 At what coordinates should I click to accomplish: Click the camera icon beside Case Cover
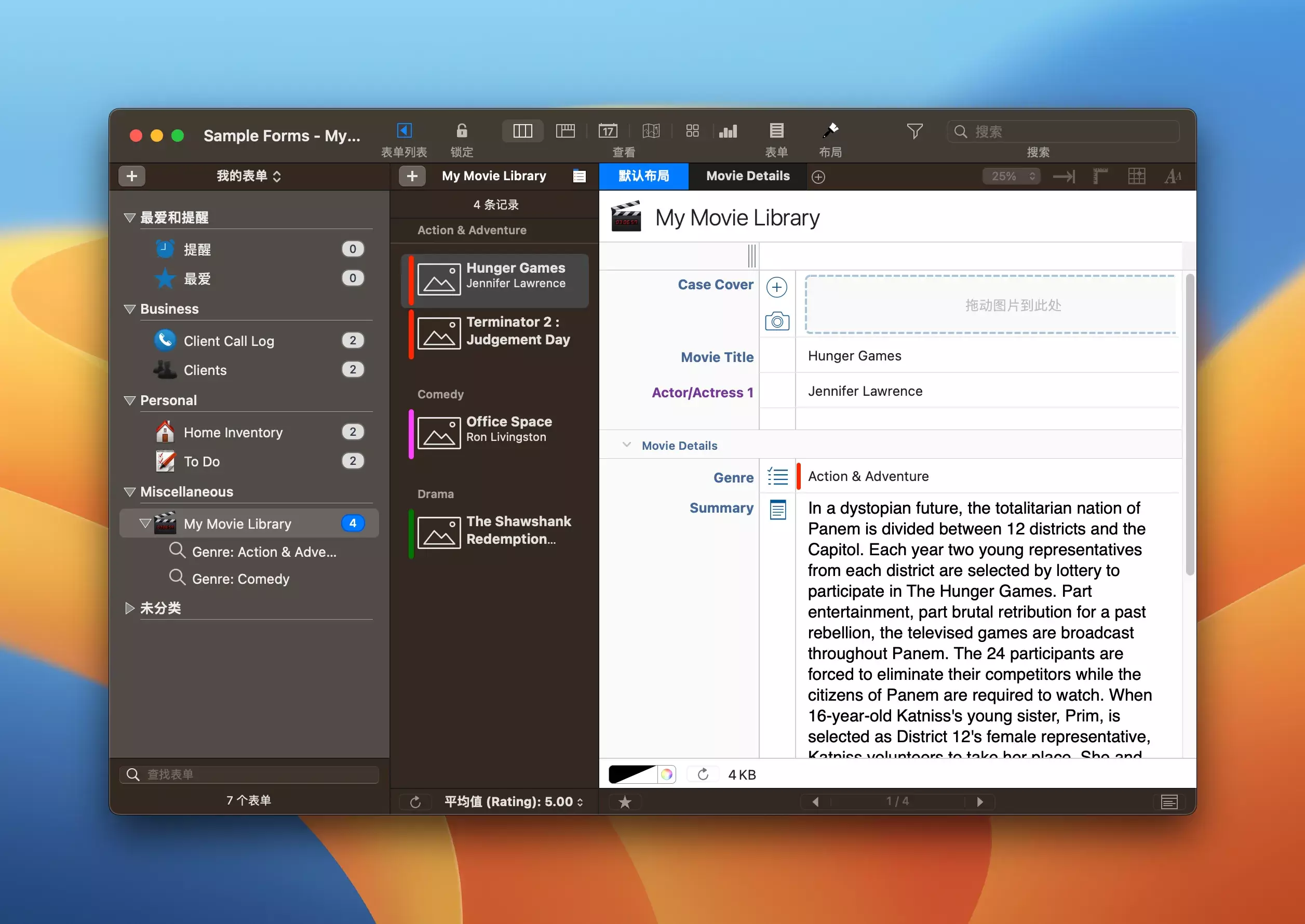pos(776,322)
